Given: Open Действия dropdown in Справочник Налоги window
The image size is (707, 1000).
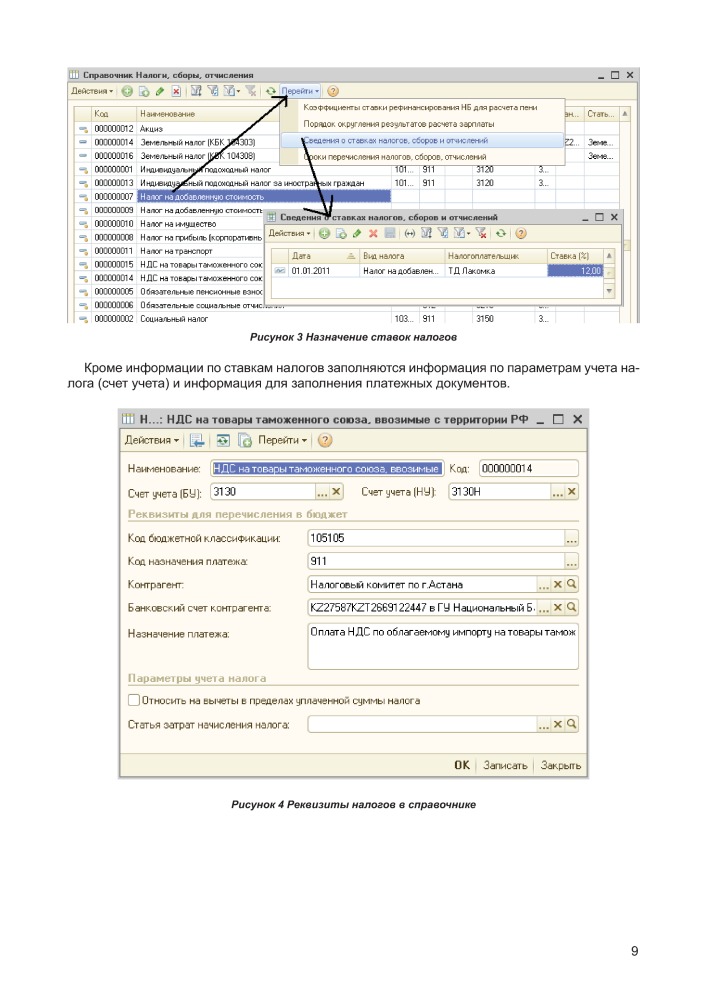Looking at the screenshot, I should click(x=92, y=91).
